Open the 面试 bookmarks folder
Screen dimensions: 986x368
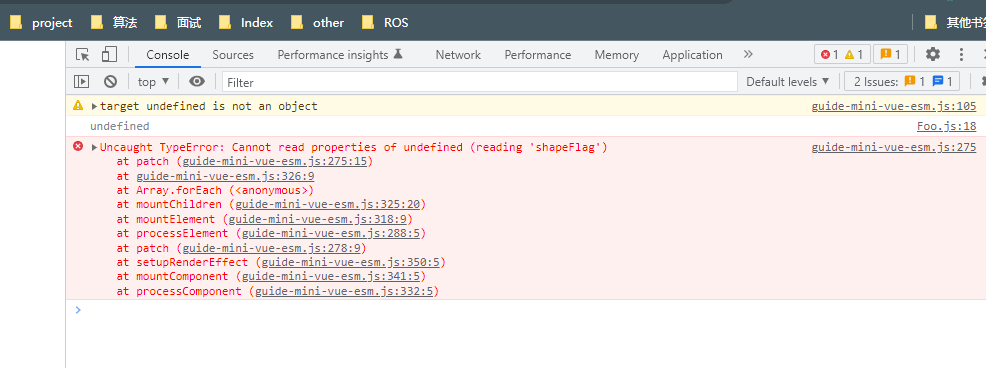(179, 23)
